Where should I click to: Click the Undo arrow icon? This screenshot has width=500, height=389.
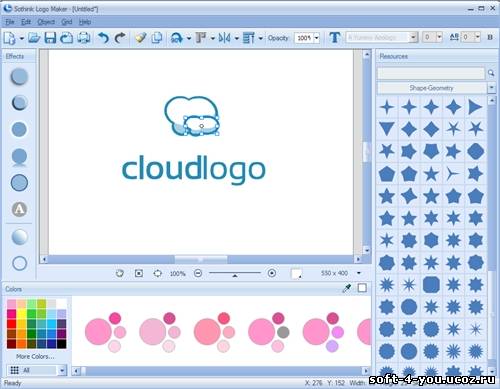[x=103, y=38]
